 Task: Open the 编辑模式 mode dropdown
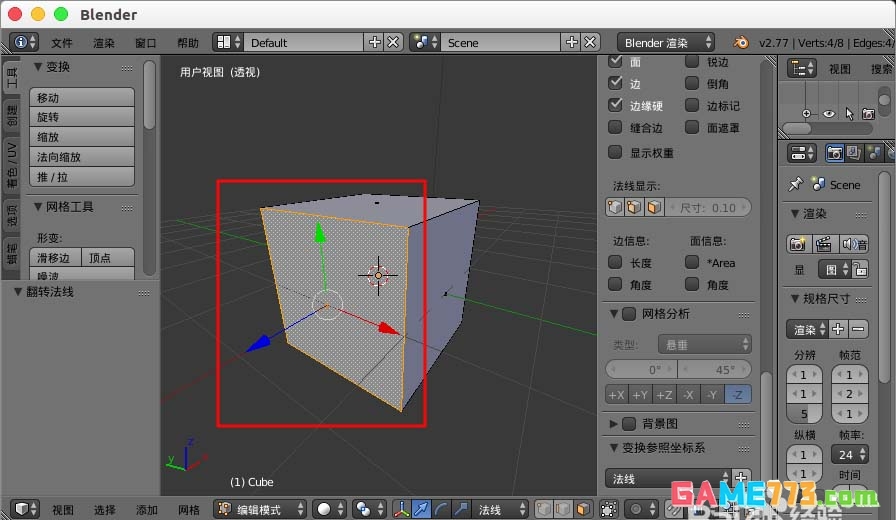260,509
